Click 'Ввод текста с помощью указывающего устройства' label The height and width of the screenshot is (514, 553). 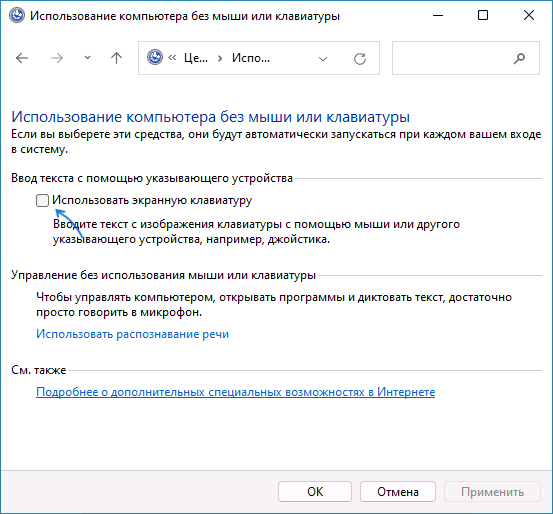pos(152,178)
